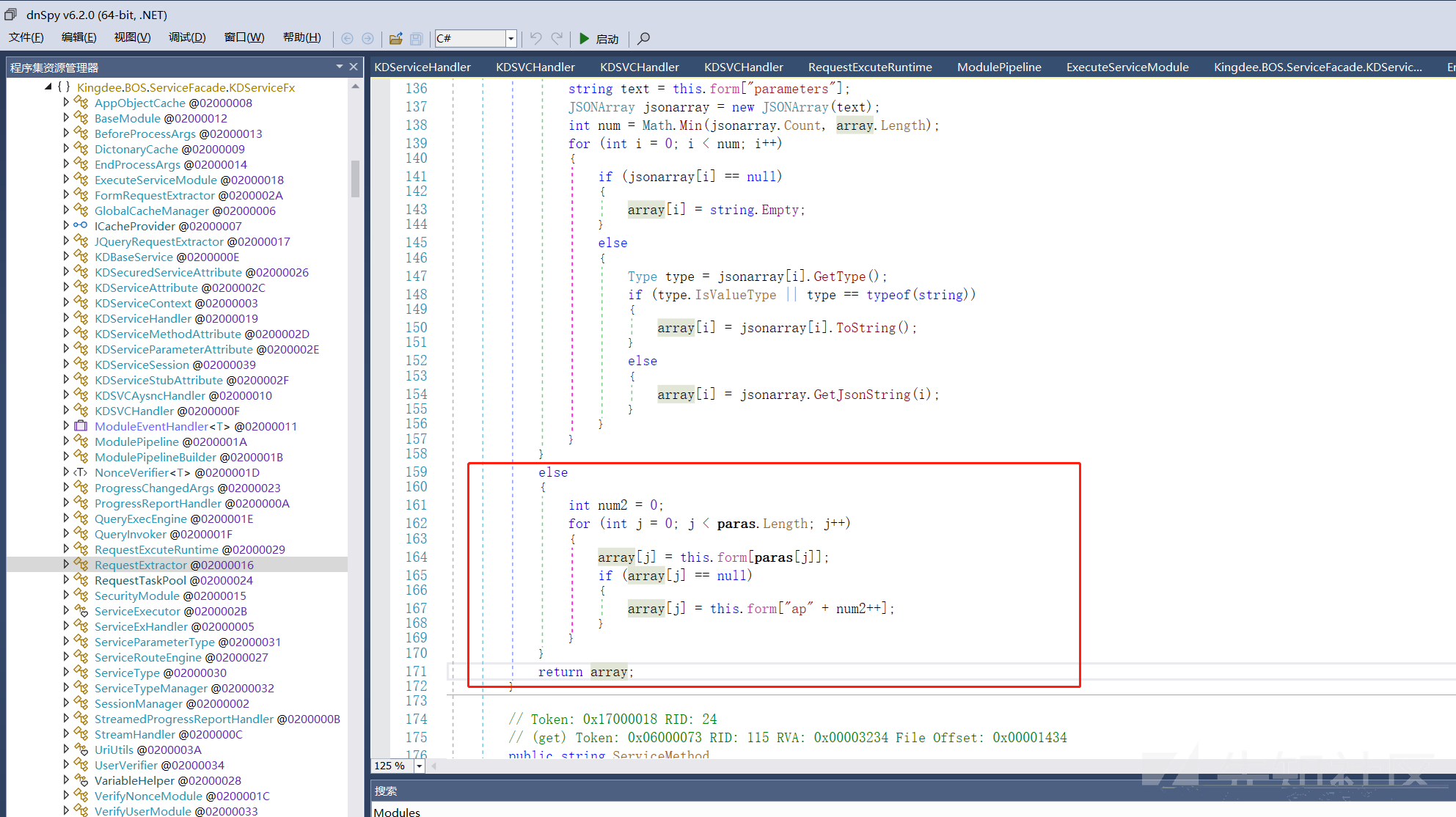Click the redo arrow icon
The width and height of the screenshot is (1456, 817).
(x=557, y=38)
